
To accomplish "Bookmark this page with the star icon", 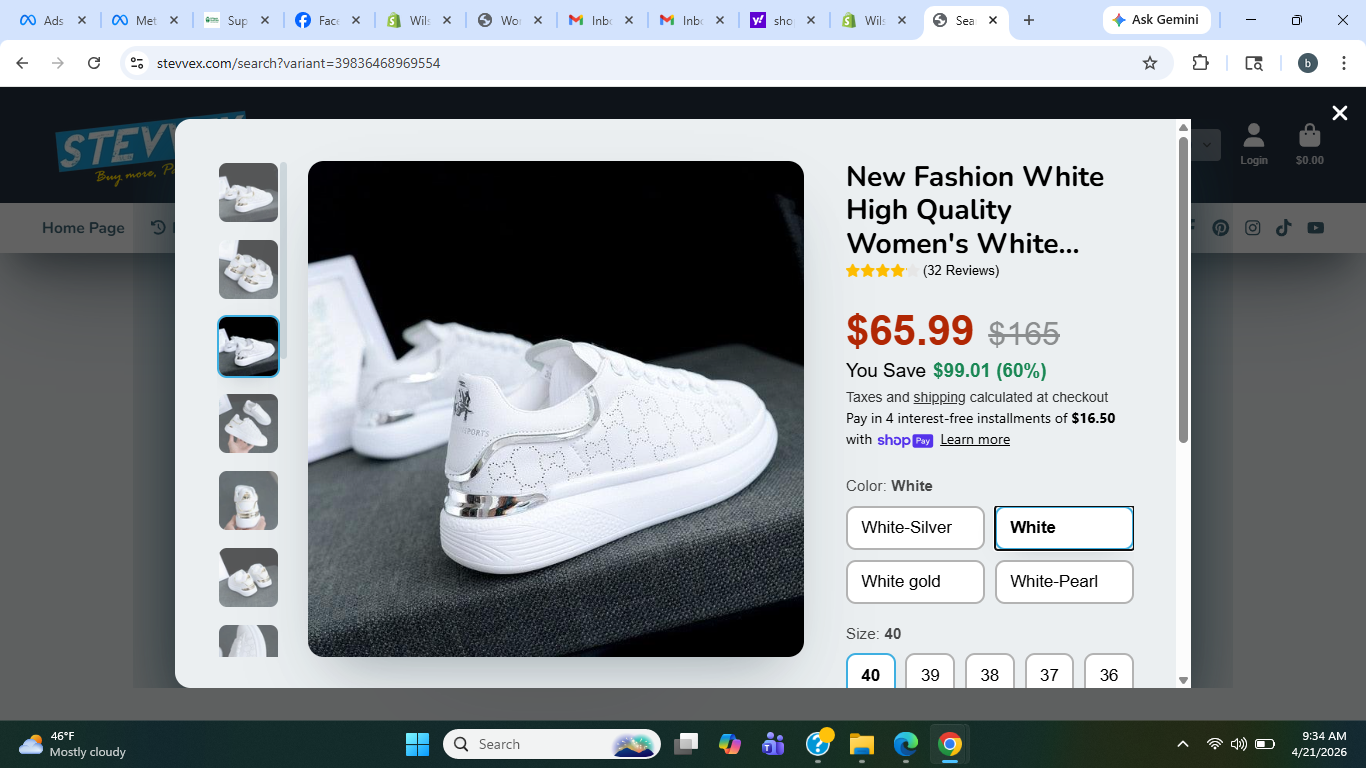I will (x=1150, y=63).
